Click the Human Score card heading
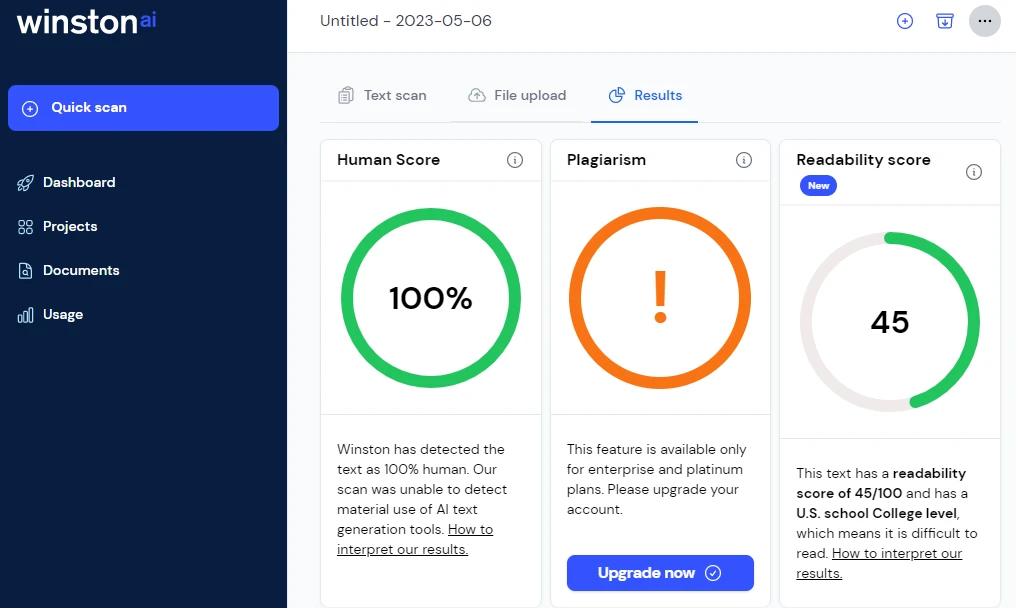 tap(389, 159)
